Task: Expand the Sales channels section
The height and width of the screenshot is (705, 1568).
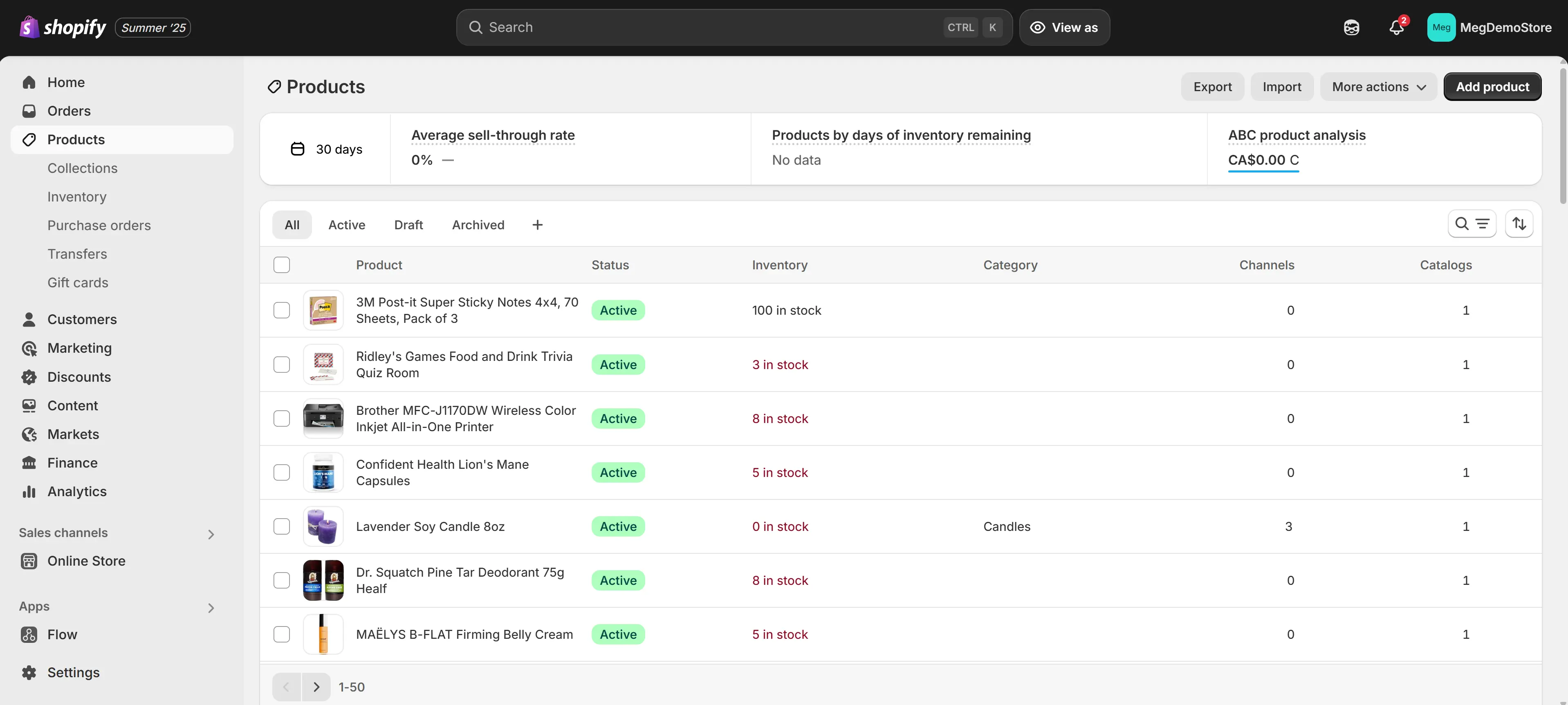Action: (x=211, y=534)
